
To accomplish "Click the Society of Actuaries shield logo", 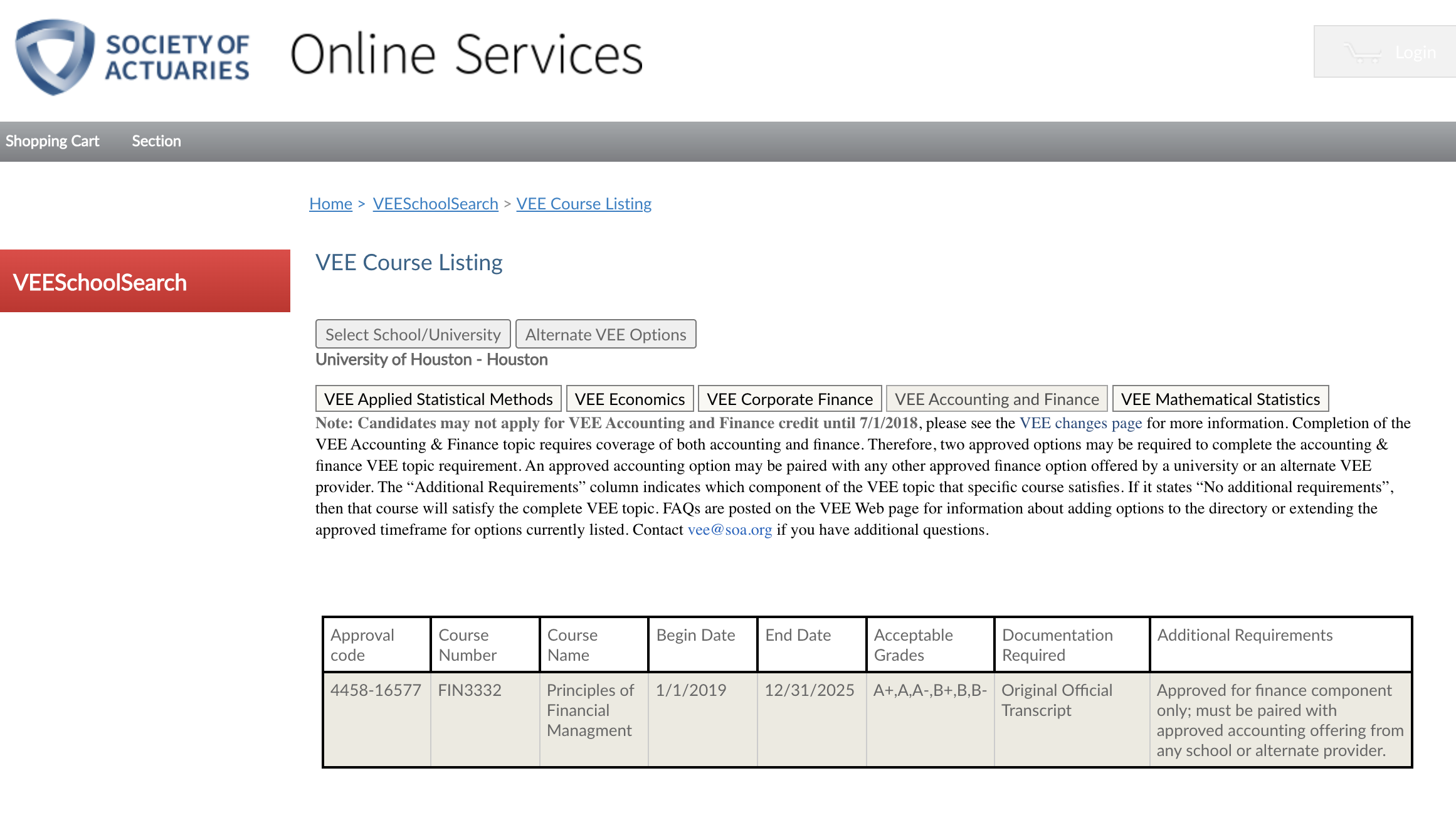I will click(x=55, y=56).
